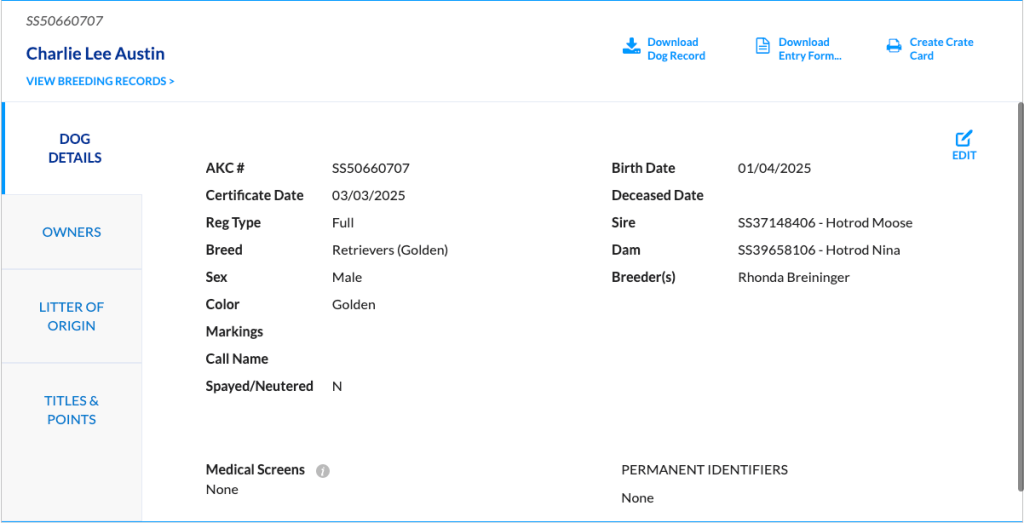Click the Download Entry Form document icon
This screenshot has height=523, width=1024.
(762, 47)
